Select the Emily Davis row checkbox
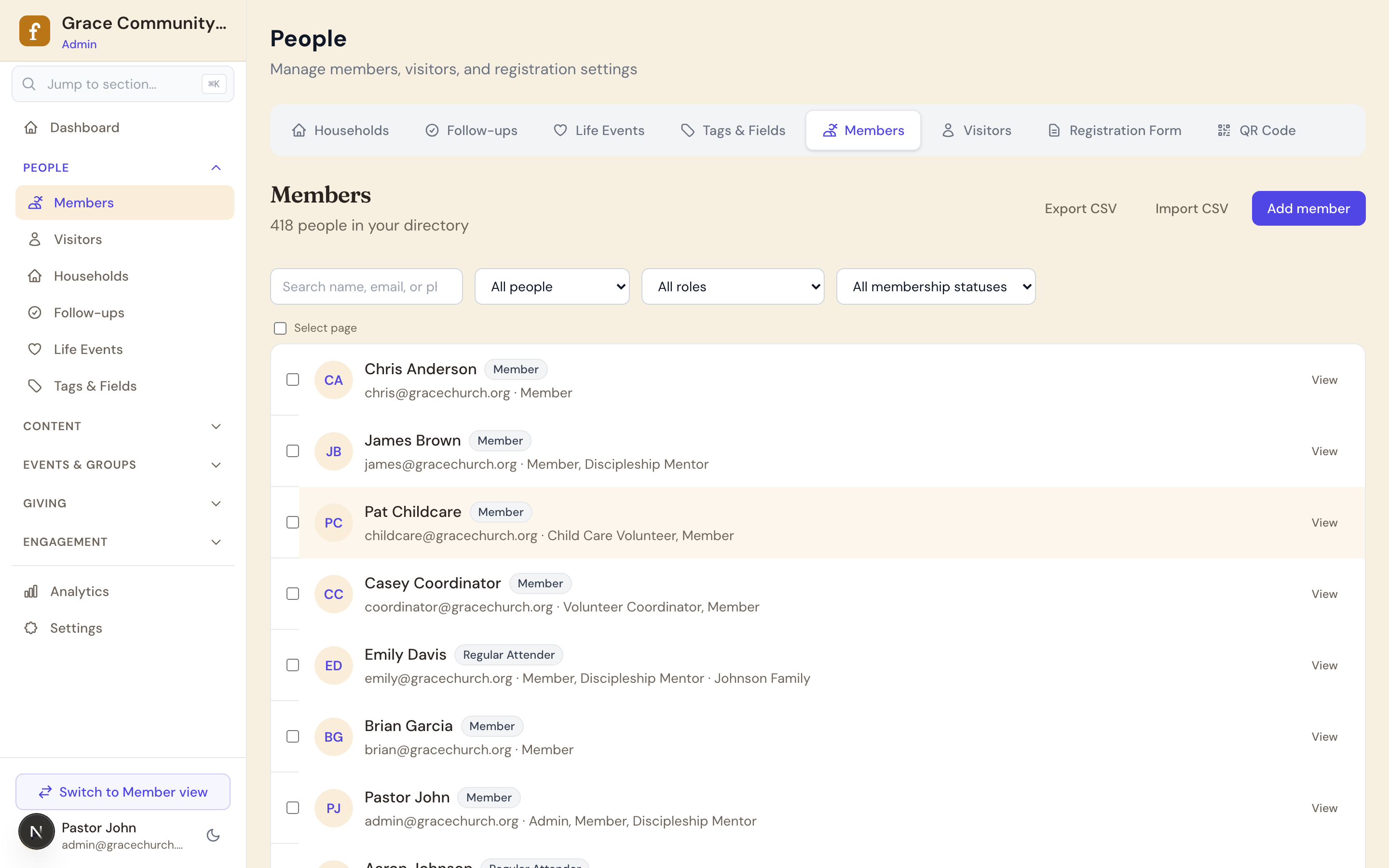Screen dimensions: 1389x868 point(293,665)
